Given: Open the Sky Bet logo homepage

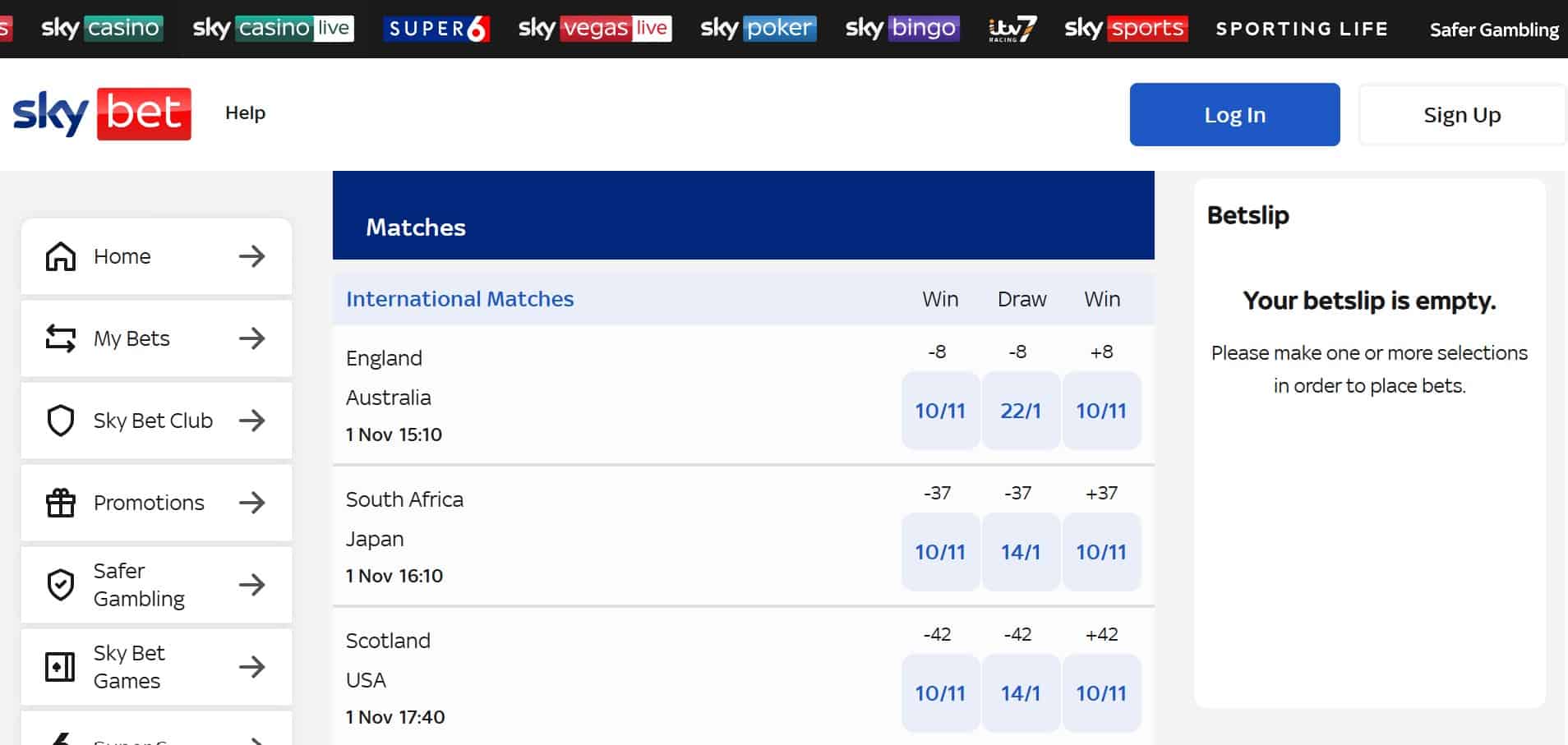Looking at the screenshot, I should [x=102, y=113].
